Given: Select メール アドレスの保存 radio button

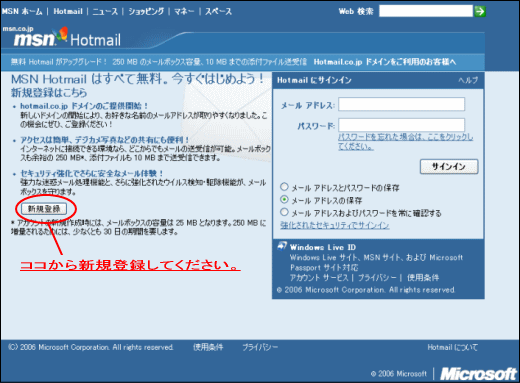Looking at the screenshot, I should pos(284,199).
